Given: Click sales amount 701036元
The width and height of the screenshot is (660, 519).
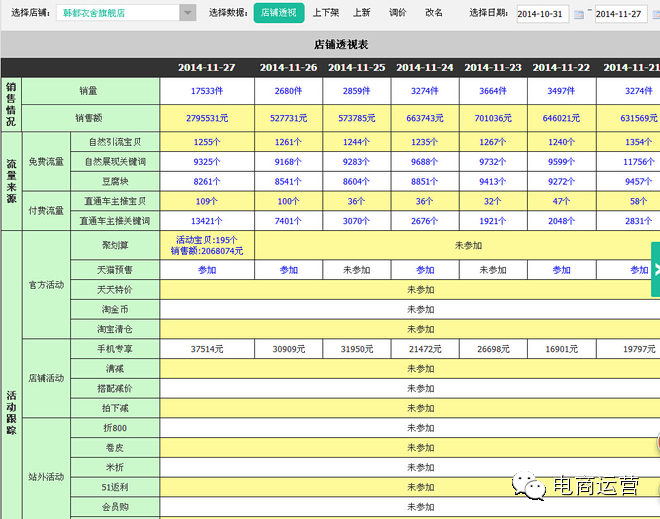Looking at the screenshot, I should tap(493, 118).
